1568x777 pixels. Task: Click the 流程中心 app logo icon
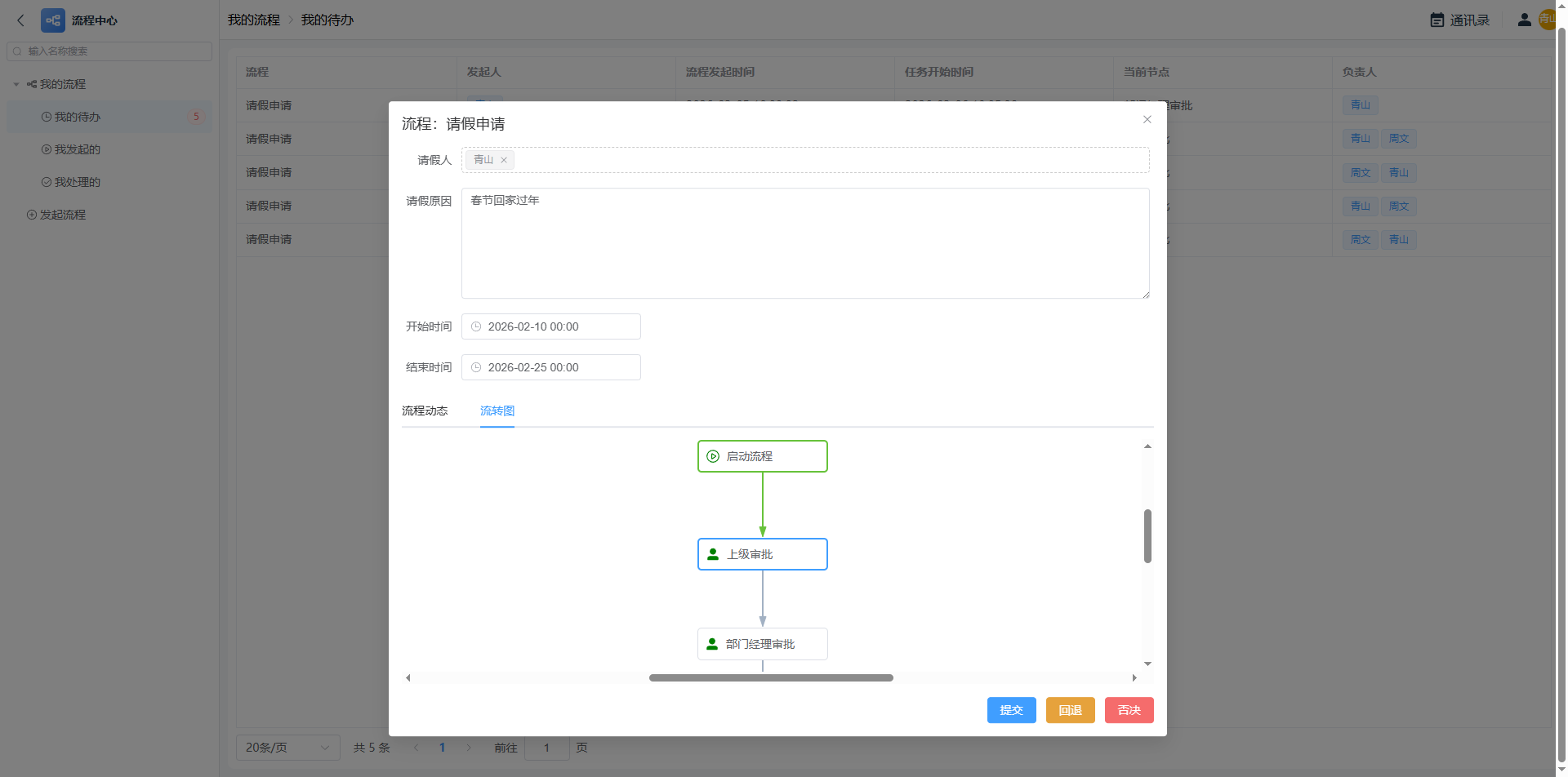pyautogui.click(x=53, y=20)
